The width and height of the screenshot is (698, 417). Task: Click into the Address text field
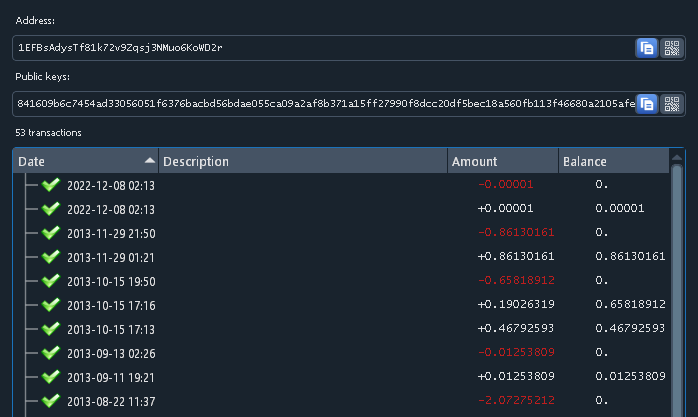[x=320, y=48]
